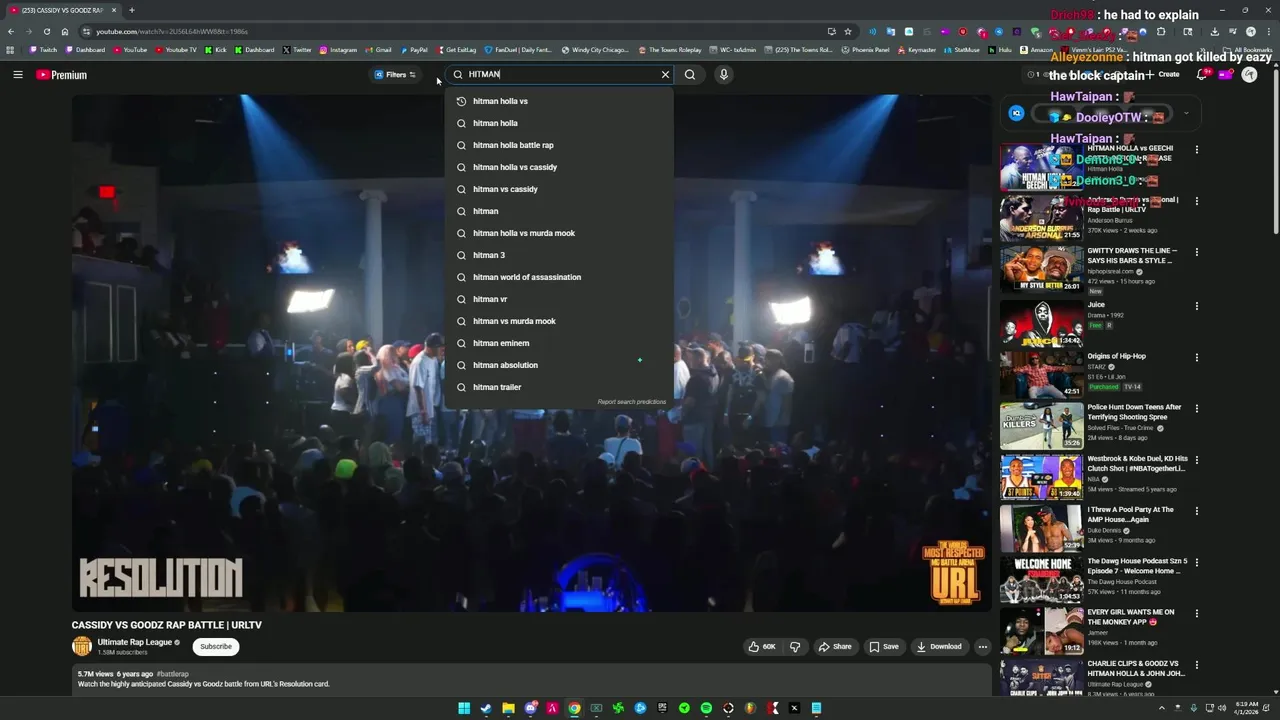Select suggestion 'hitman holla vs murda mook'

click(x=559, y=233)
